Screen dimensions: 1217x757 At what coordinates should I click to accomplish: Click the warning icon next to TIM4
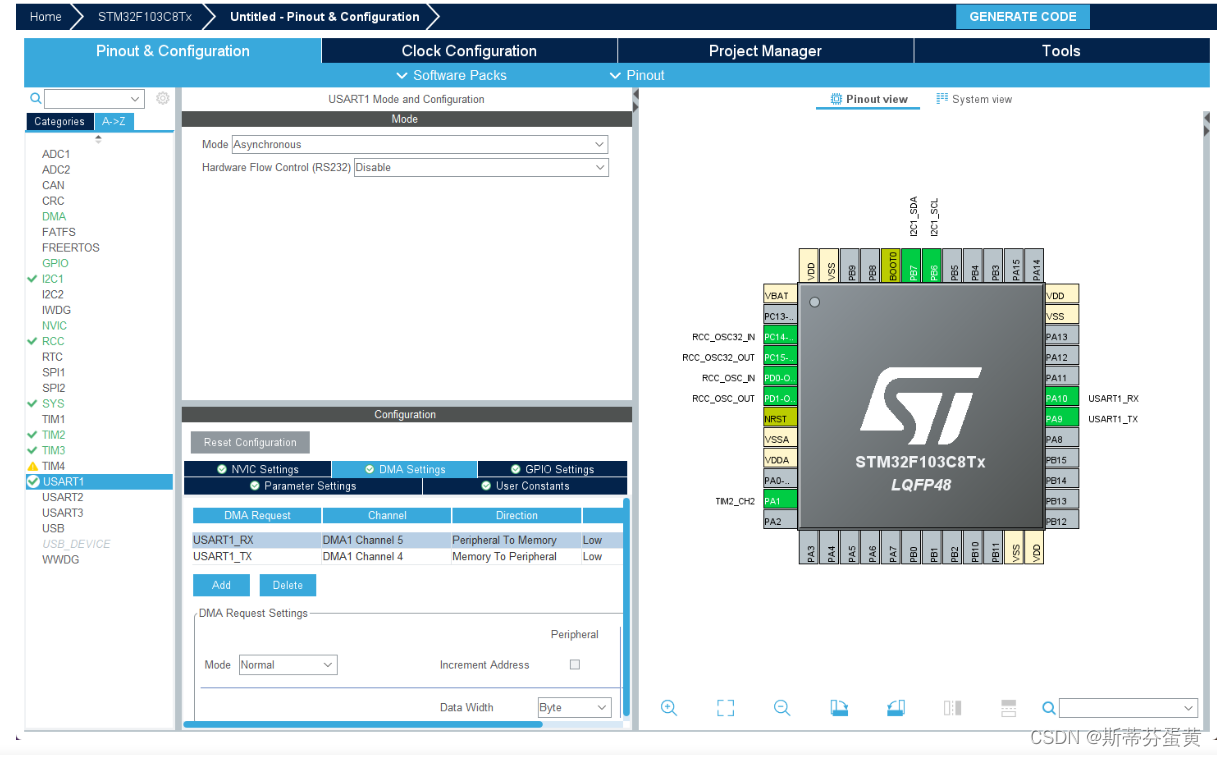(32, 466)
